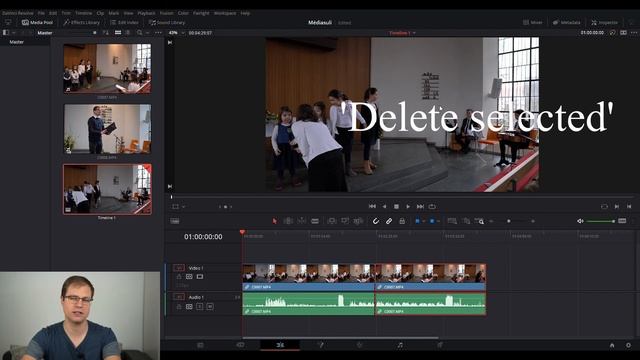640x360 pixels.
Task: Open Timeline View Options dropdown
Action: 175,221
